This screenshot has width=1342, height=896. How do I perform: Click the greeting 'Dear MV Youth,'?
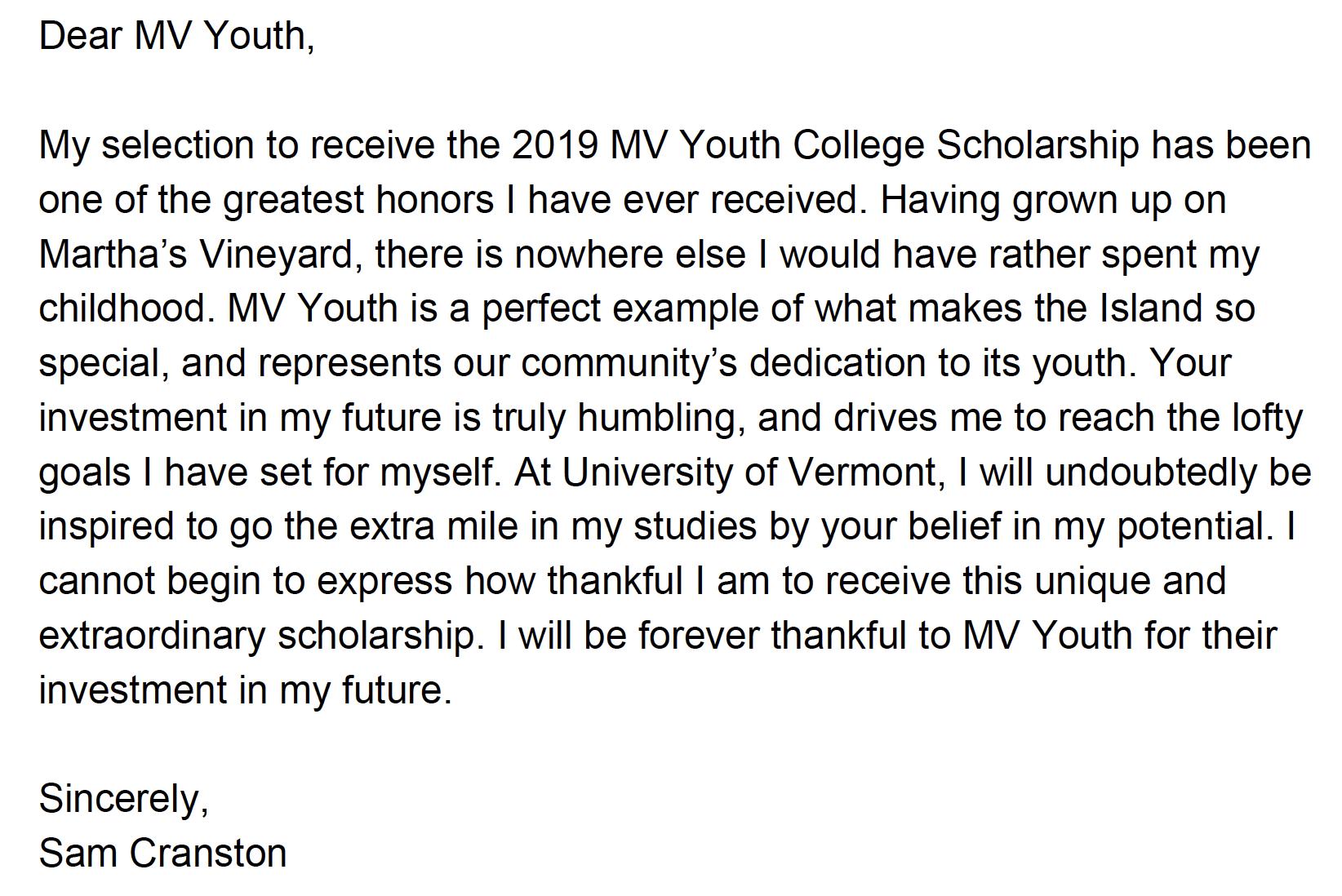176,36
